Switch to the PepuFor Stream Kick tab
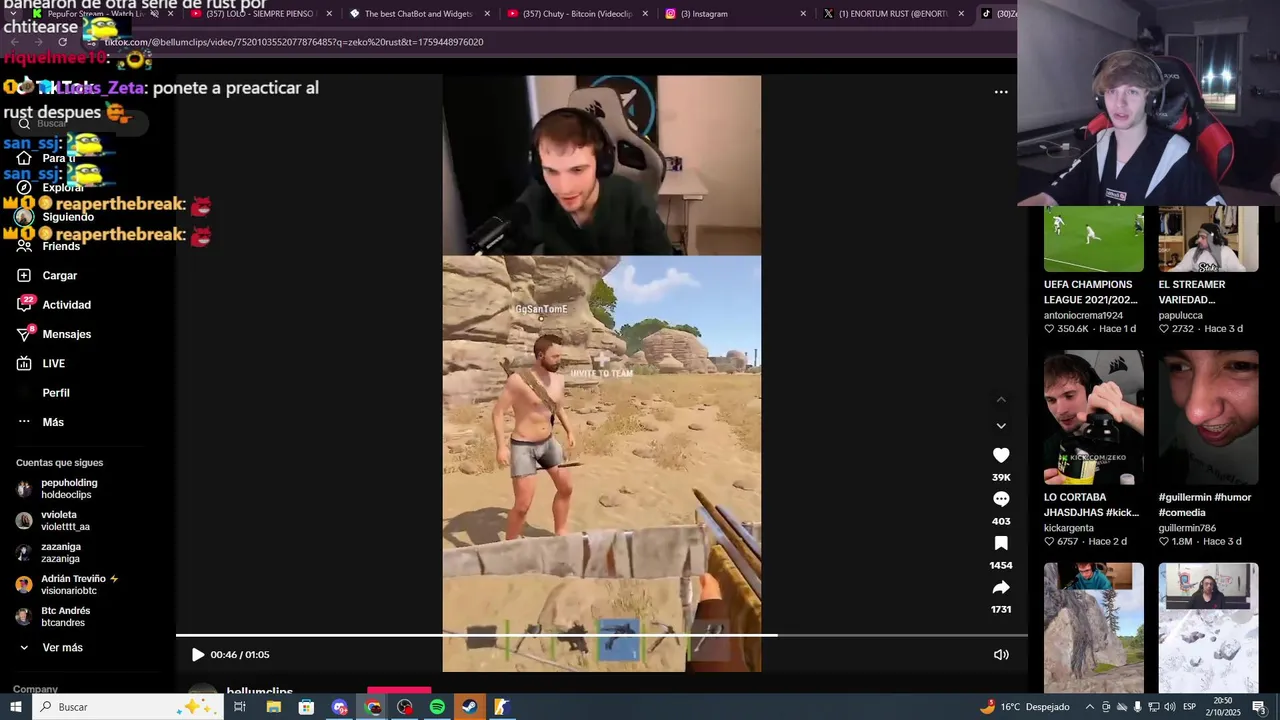Viewport: 1280px width, 720px height. (102, 14)
